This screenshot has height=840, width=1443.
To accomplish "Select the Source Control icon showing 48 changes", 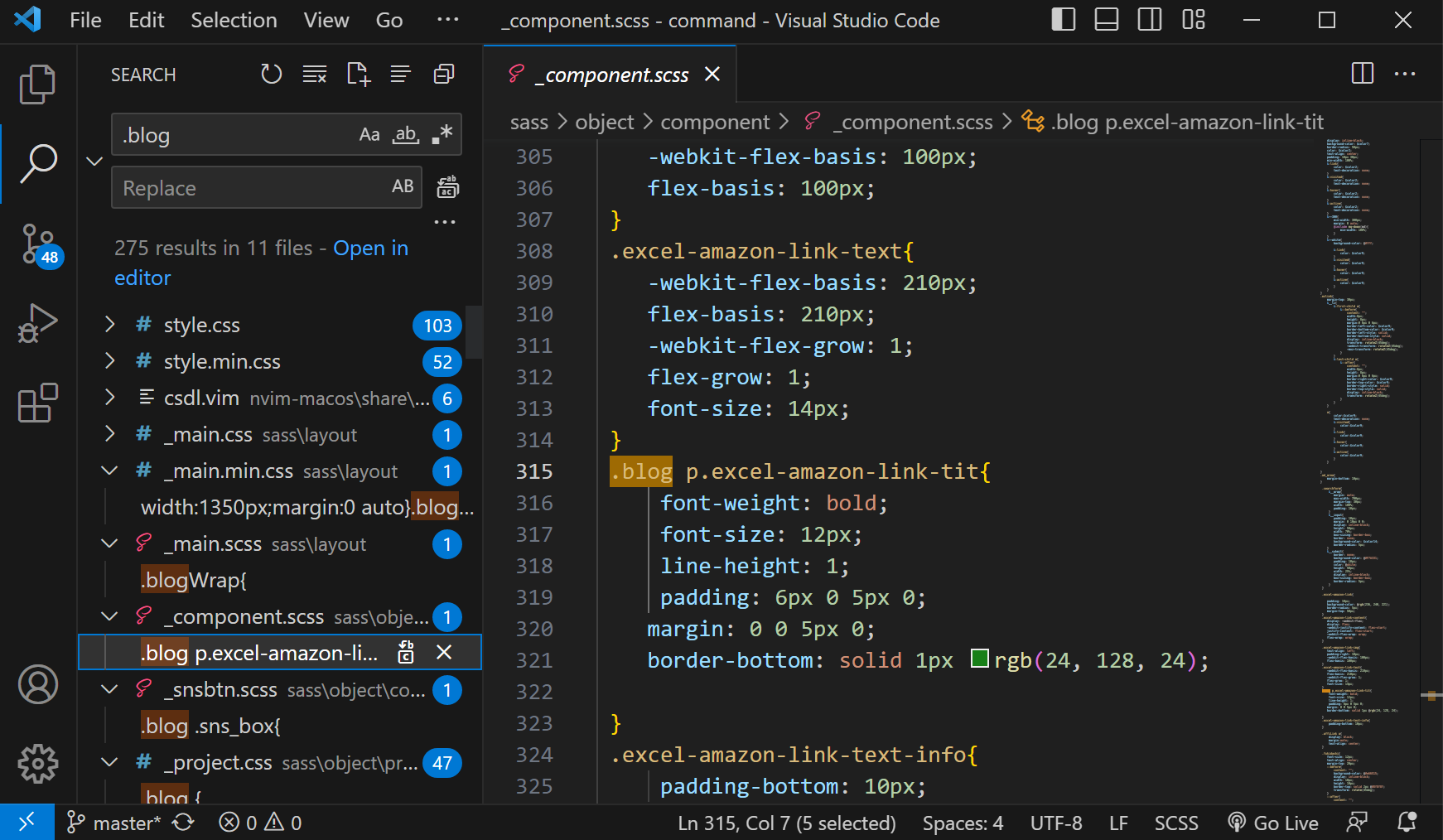I will [37, 244].
